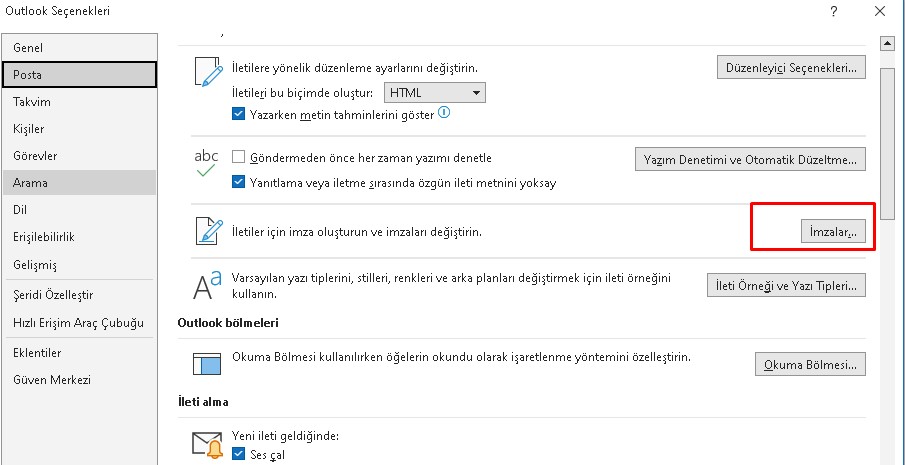
Task: Click the 'Yeni ileti geldiğinde:' label
Action: tap(285, 436)
